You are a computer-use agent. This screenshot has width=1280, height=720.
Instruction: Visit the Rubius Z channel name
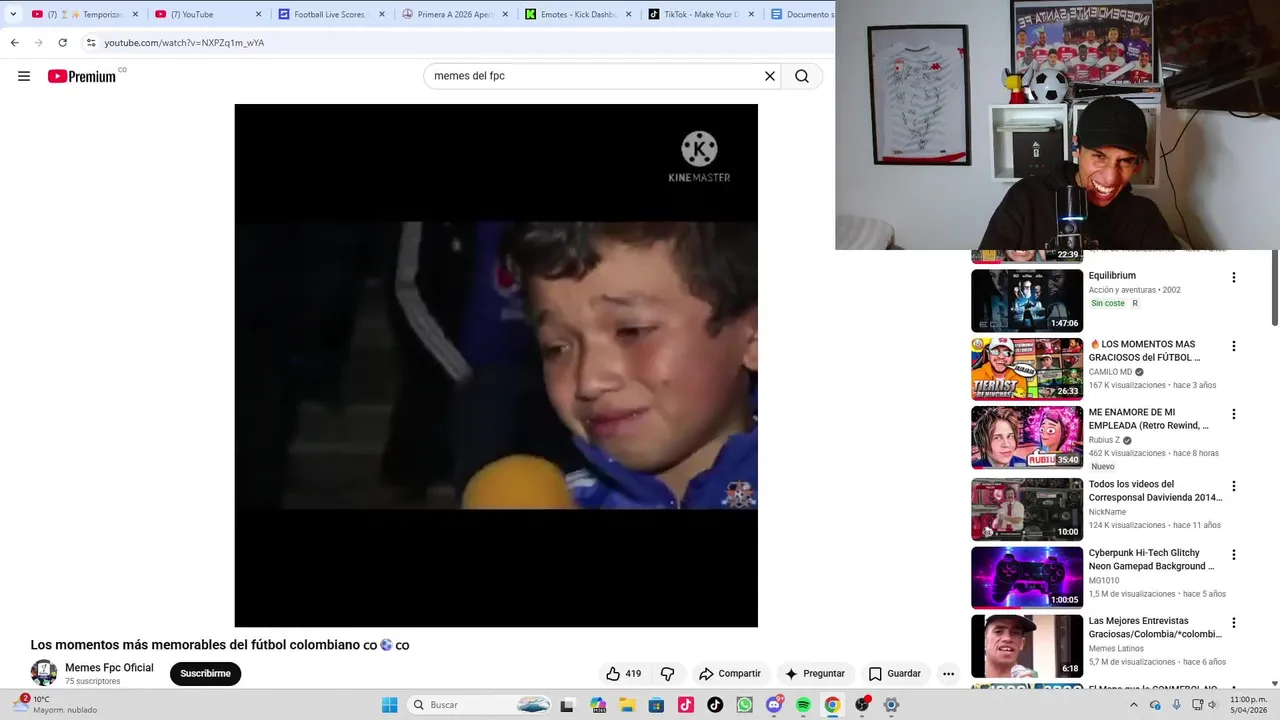(x=1105, y=440)
